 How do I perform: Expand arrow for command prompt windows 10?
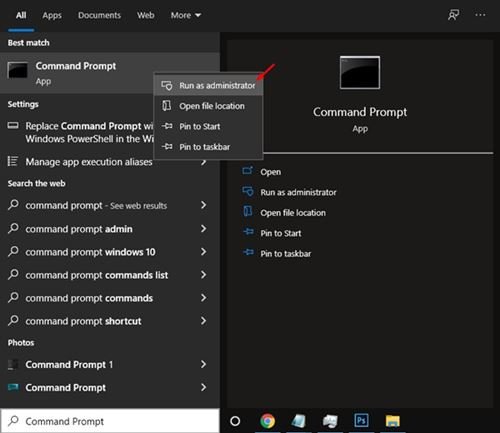click(x=203, y=251)
